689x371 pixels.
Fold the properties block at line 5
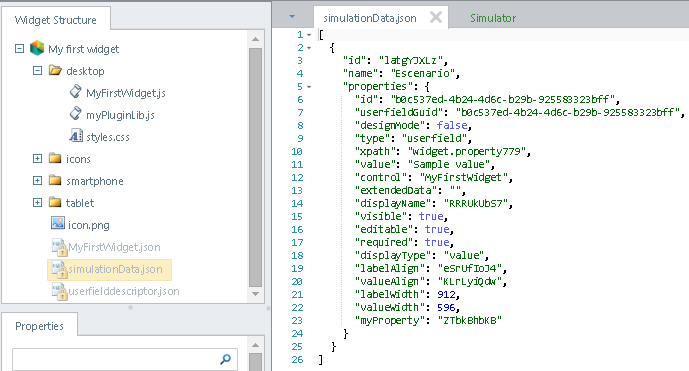[309, 87]
